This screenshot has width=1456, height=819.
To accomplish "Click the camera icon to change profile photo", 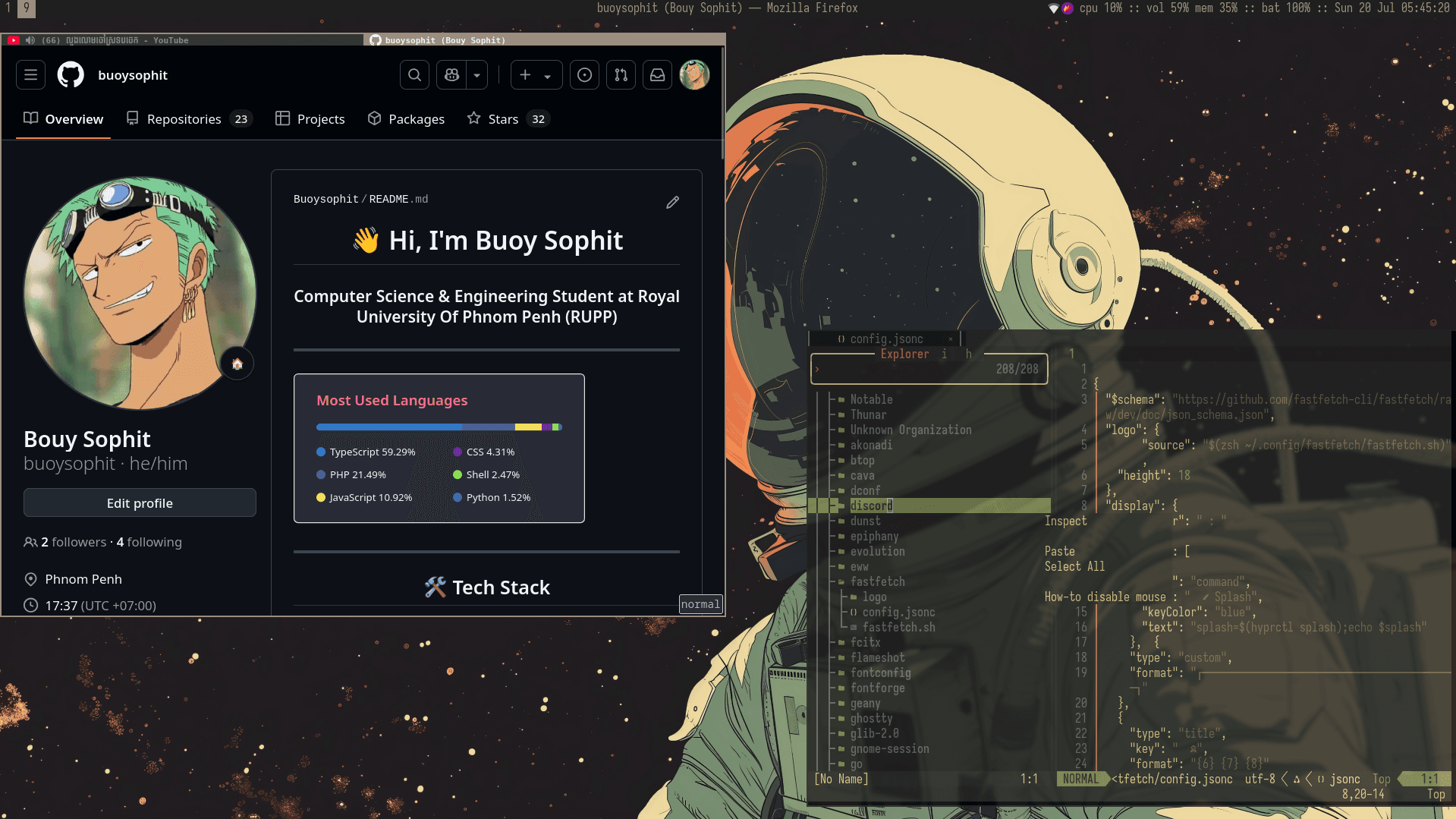I will 237,364.
